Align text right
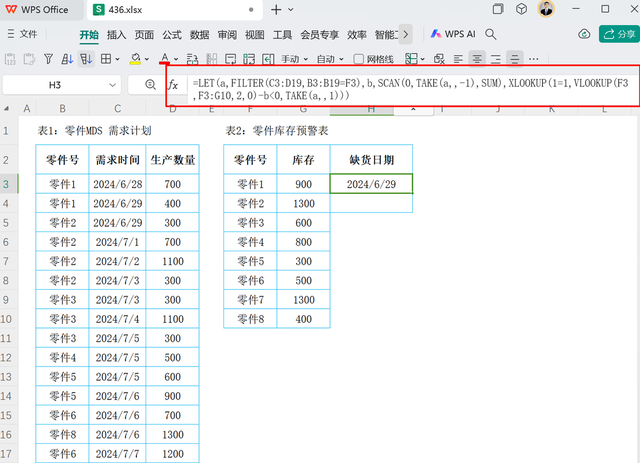The height and width of the screenshot is (463, 640). pyautogui.click(x=496, y=59)
